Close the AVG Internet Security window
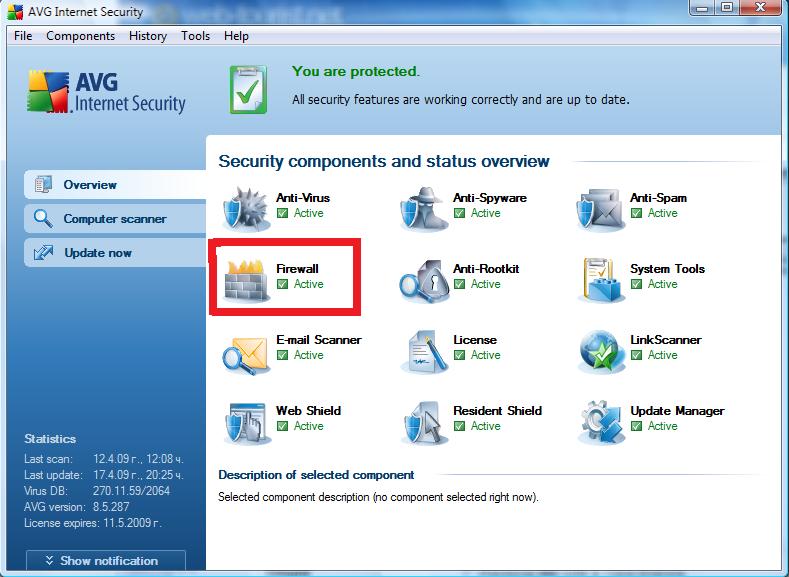789x577 pixels. (x=761, y=8)
